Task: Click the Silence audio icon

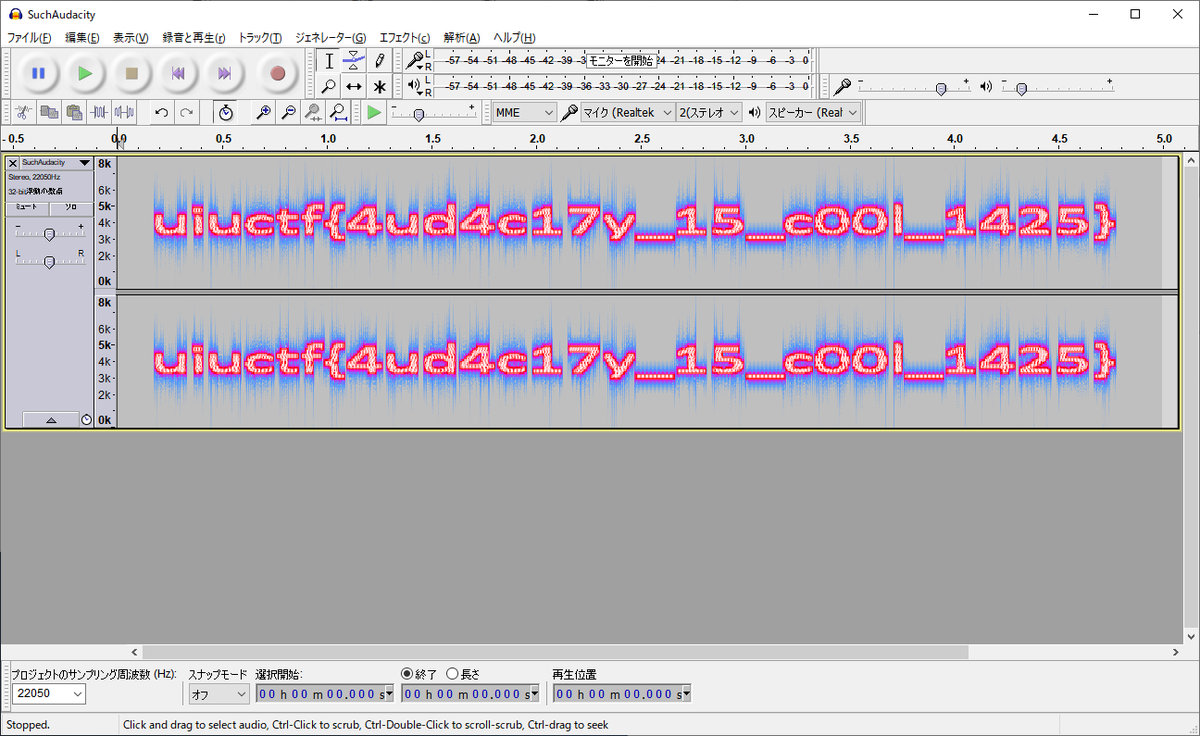Action: pyautogui.click(x=124, y=112)
